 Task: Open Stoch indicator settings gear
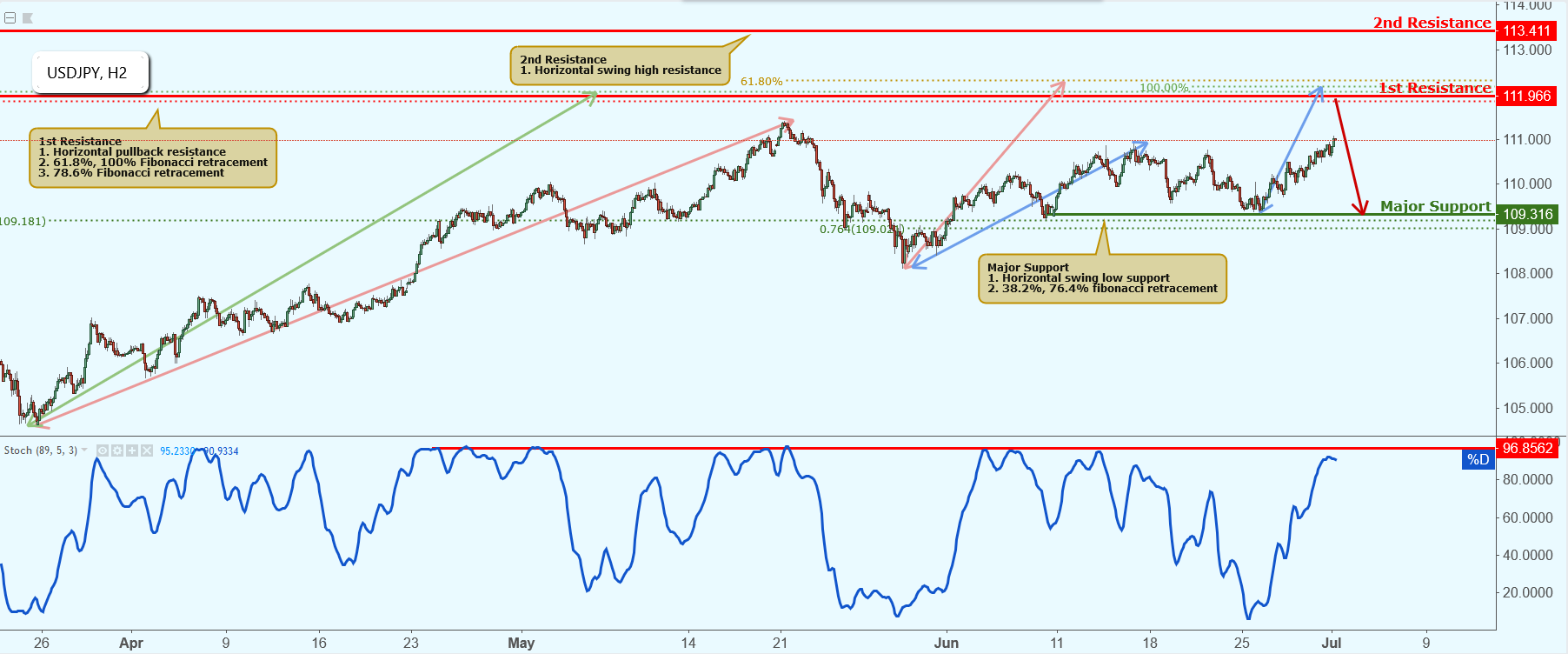pos(117,450)
